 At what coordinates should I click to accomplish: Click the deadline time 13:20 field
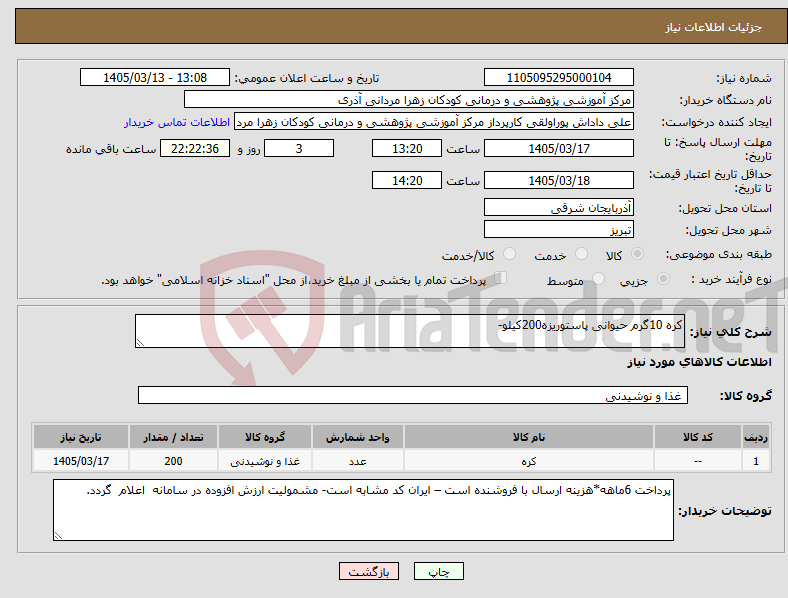click(407, 148)
